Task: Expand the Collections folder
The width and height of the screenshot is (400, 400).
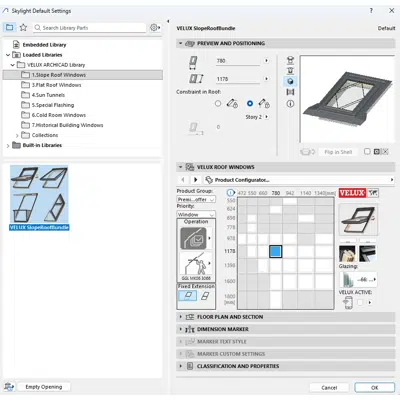Action: click(17, 135)
